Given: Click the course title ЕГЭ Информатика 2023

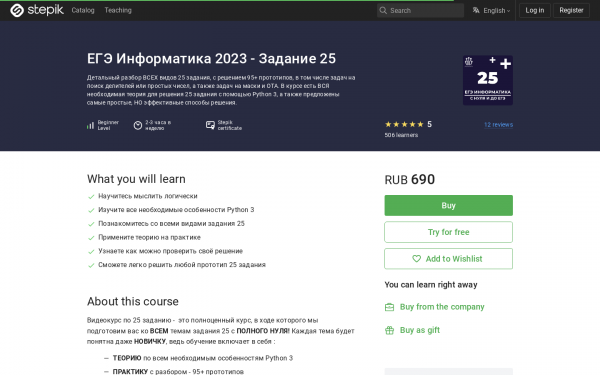Looking at the screenshot, I should point(211,59).
